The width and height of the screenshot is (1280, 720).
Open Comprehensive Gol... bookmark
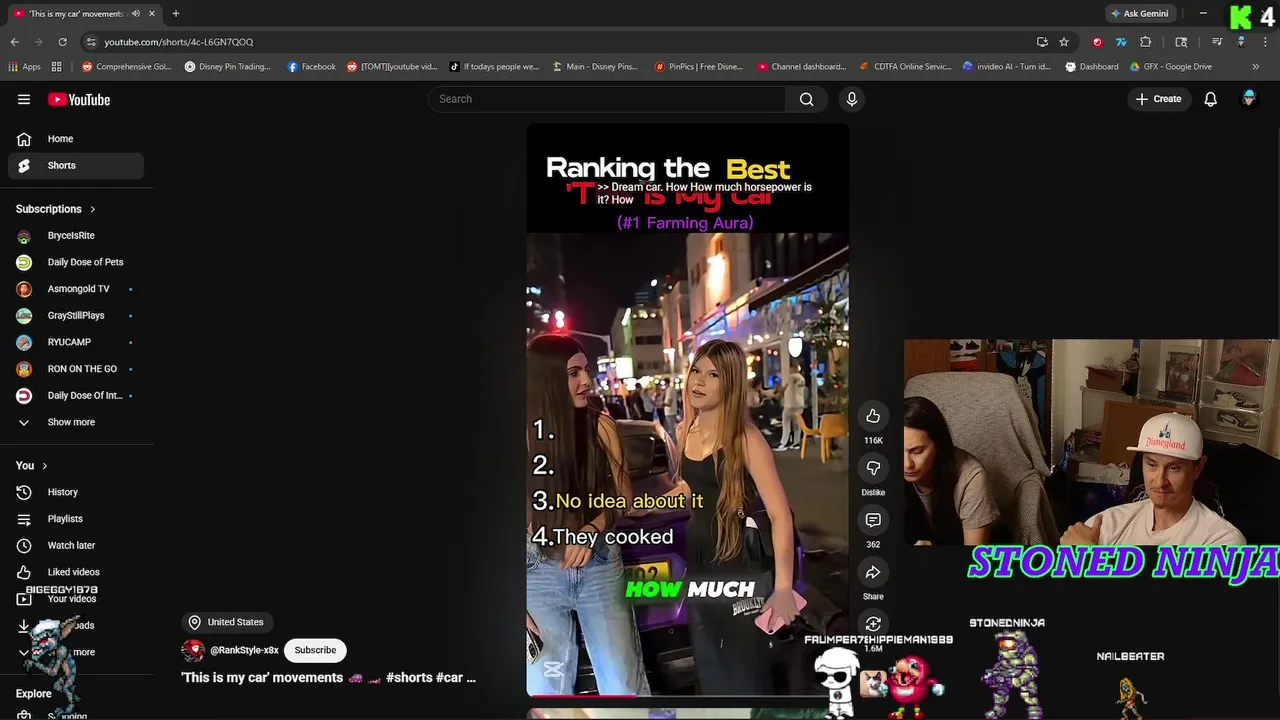coord(126,67)
